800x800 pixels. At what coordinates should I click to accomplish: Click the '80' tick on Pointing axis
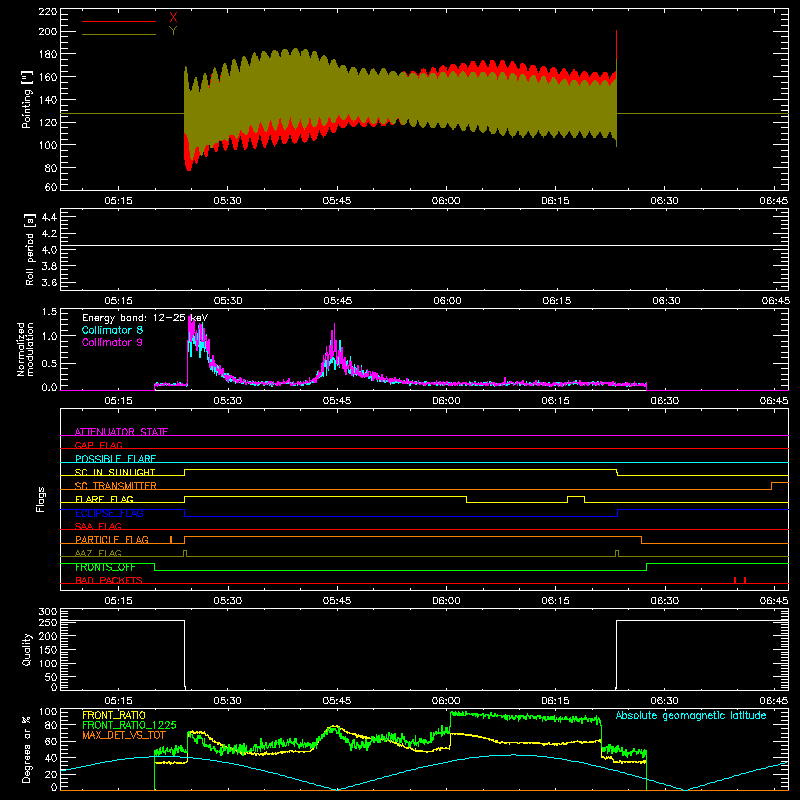point(51,168)
